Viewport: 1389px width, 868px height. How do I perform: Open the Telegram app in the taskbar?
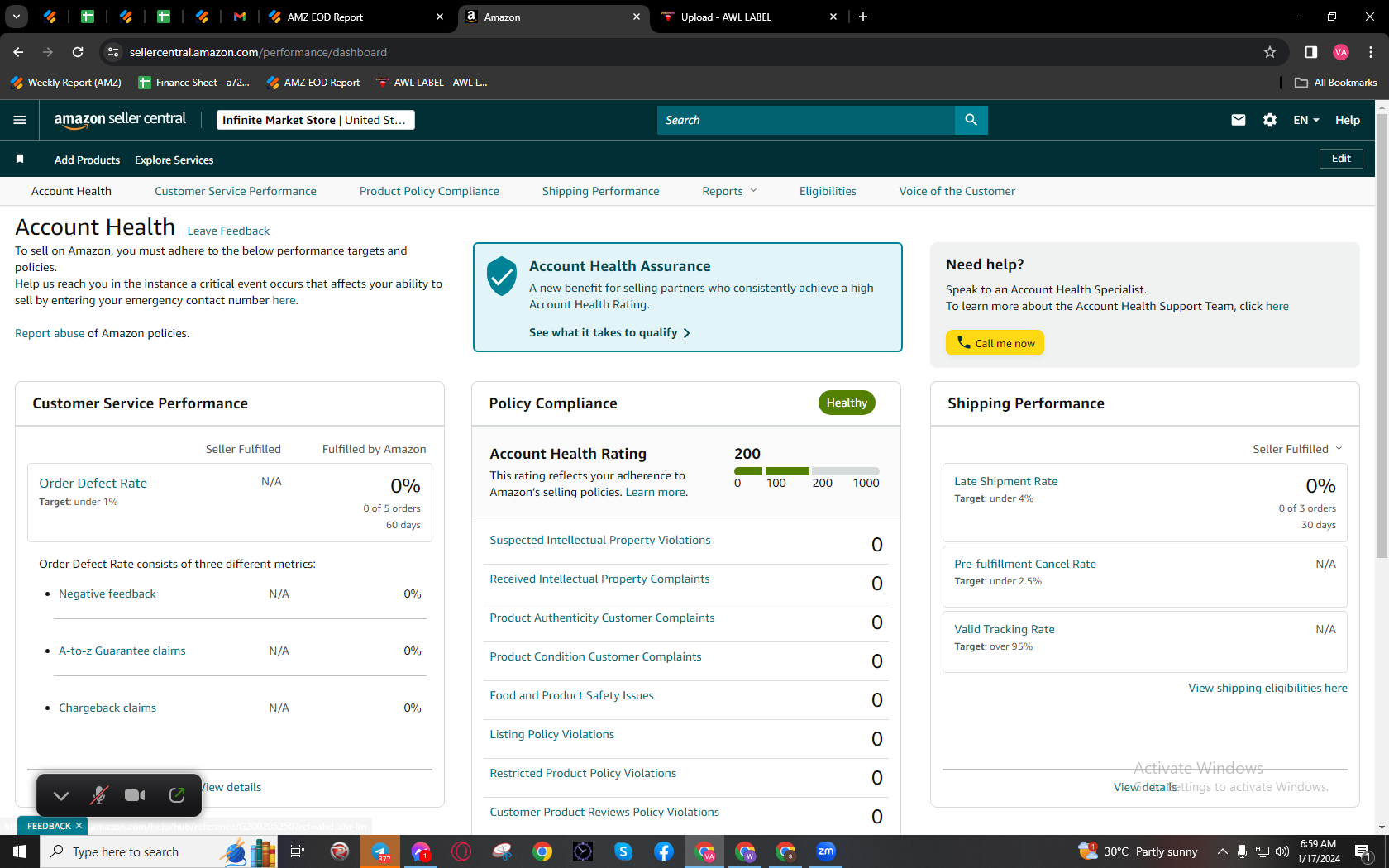(380, 851)
